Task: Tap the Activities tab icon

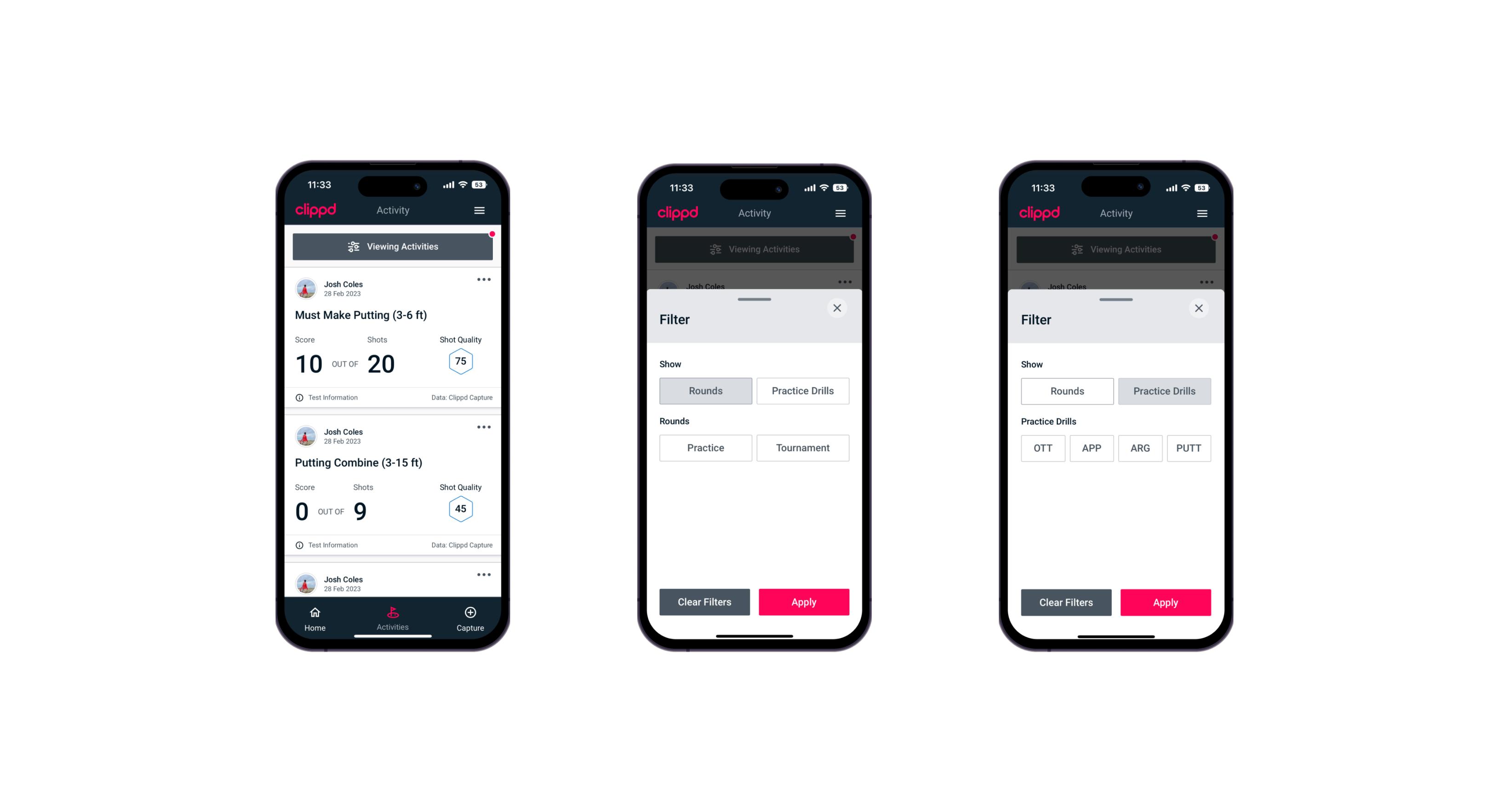Action: (393, 612)
